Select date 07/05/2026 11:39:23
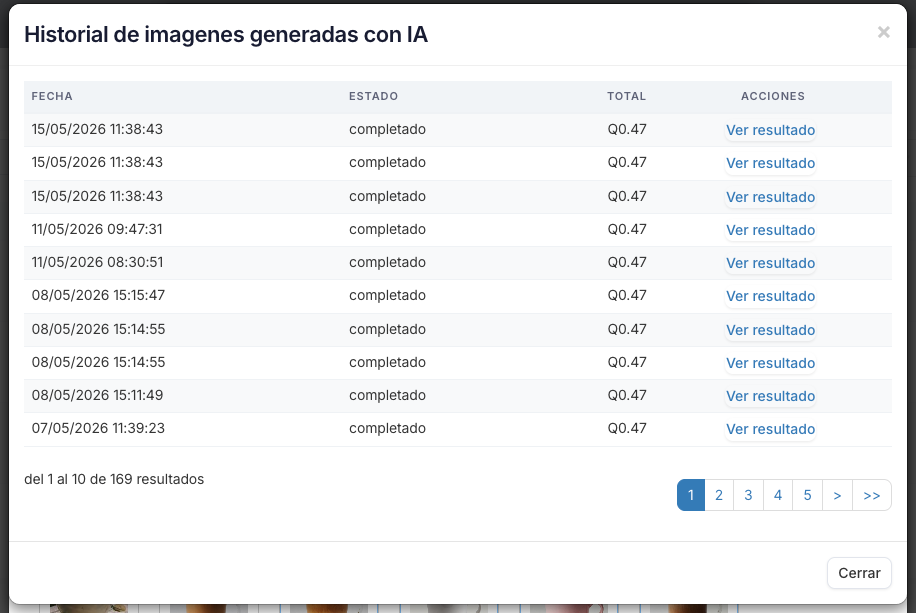Image resolution: width=916 pixels, height=613 pixels. 98,428
